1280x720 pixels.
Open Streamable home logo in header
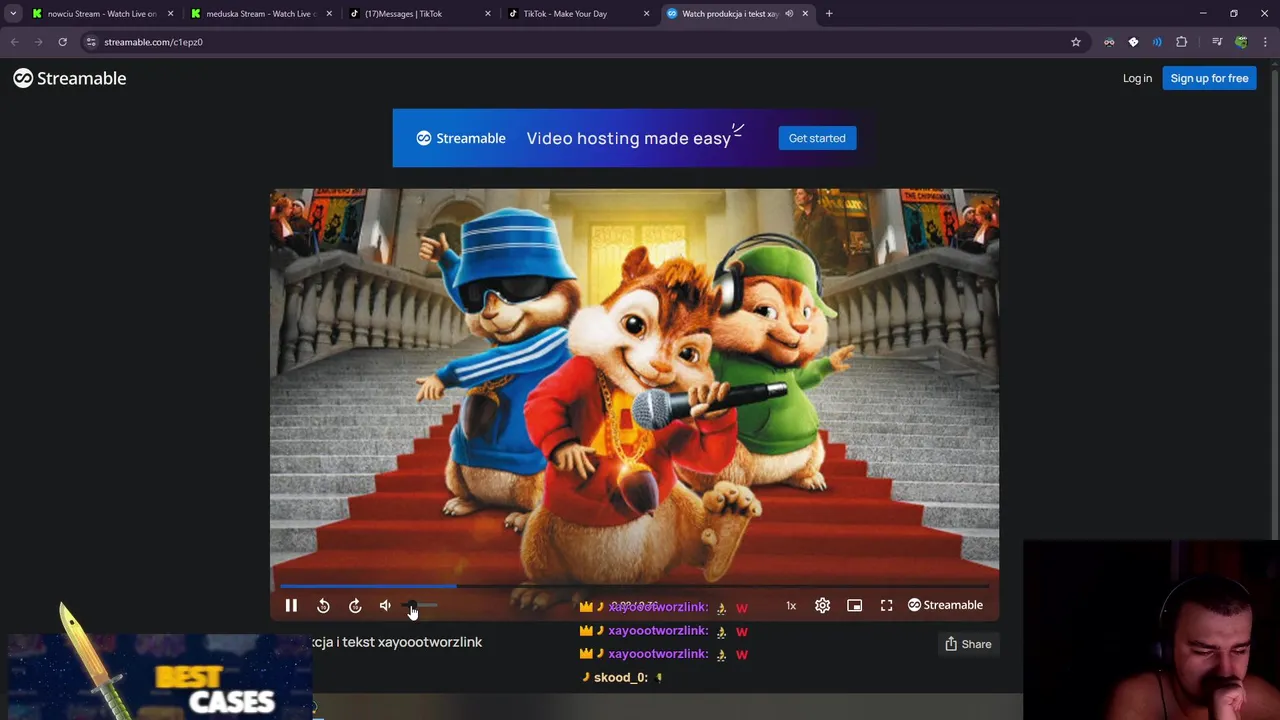(x=69, y=78)
